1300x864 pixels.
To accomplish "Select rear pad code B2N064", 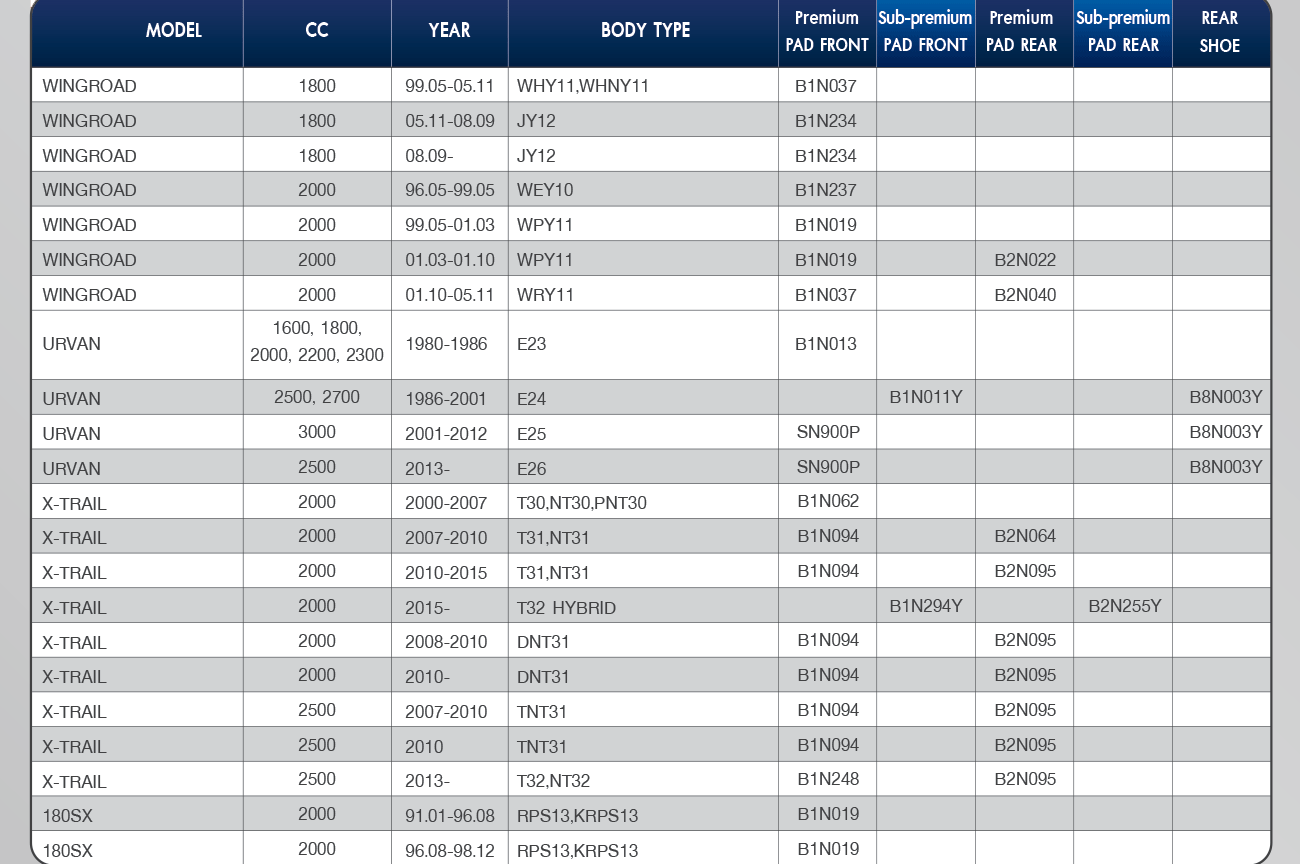I will tap(1025, 536).
